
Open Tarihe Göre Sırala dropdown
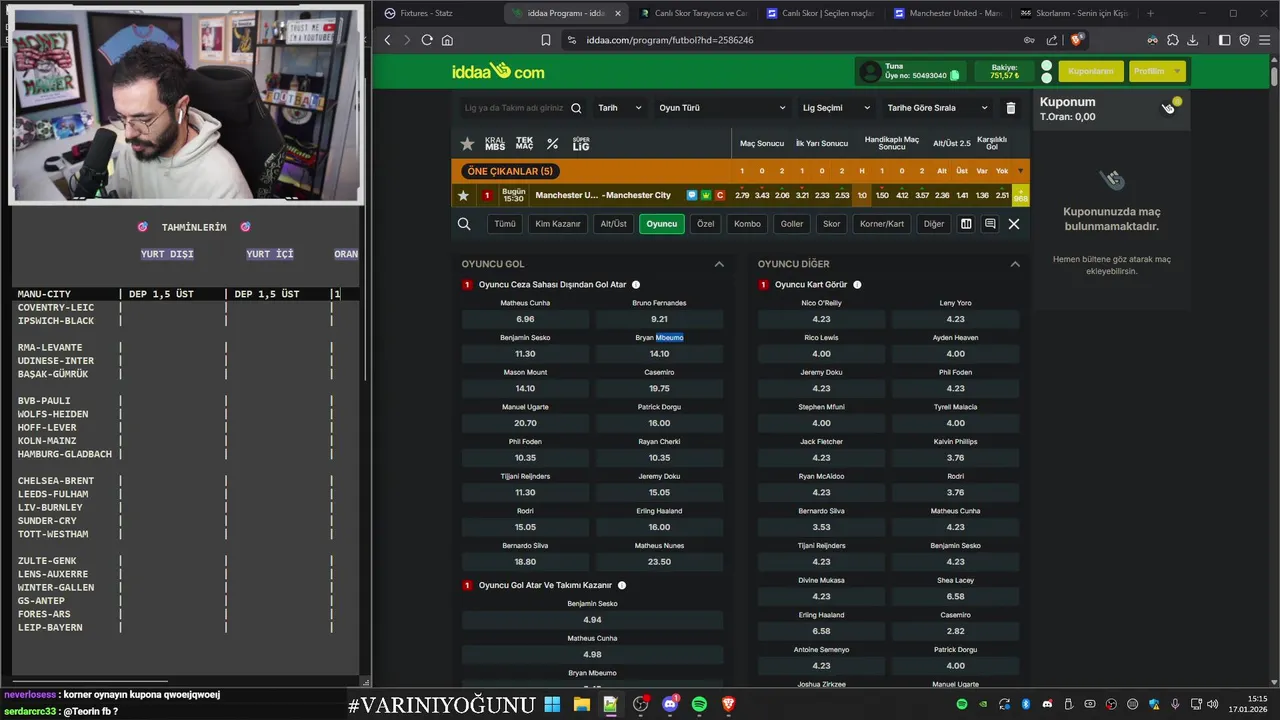tap(937, 108)
